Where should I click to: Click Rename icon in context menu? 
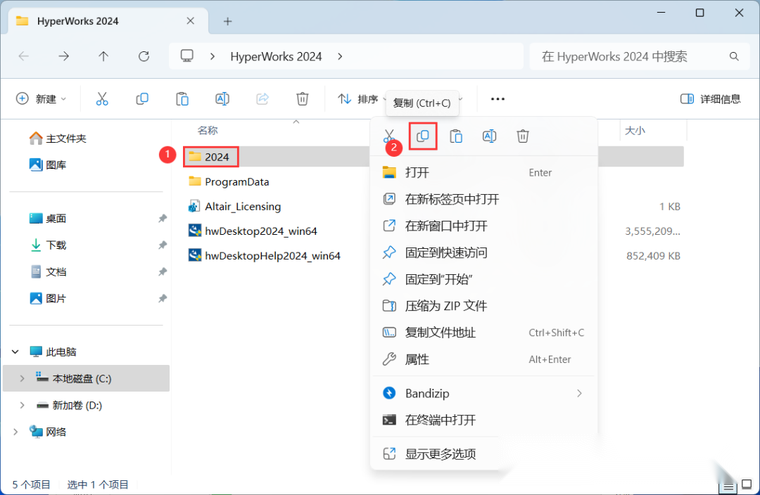click(489, 136)
